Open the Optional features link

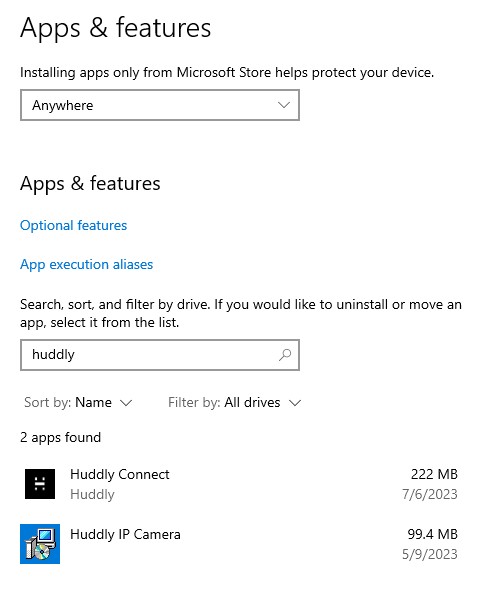click(73, 225)
